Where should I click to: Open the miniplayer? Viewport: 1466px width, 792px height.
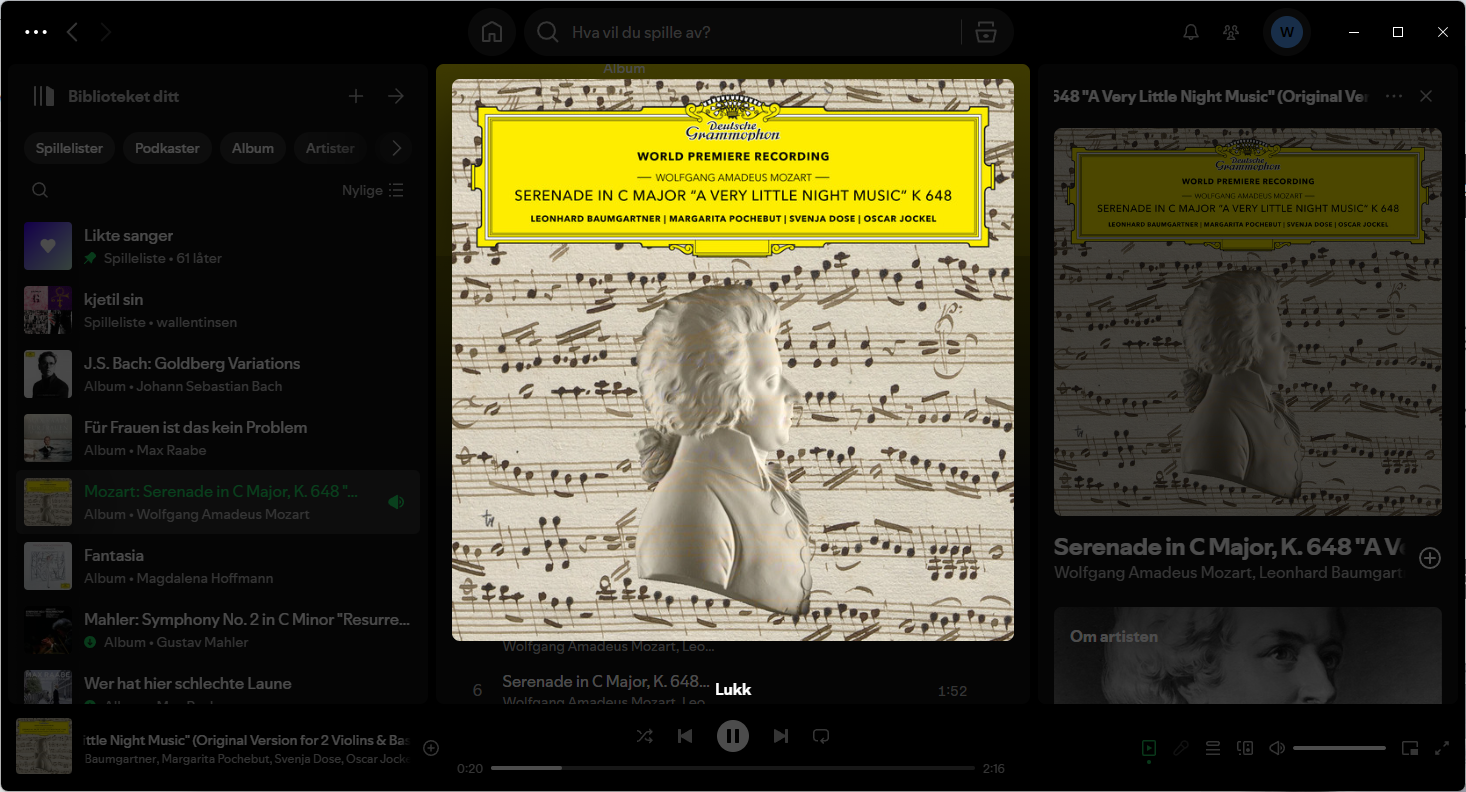pos(1410,748)
